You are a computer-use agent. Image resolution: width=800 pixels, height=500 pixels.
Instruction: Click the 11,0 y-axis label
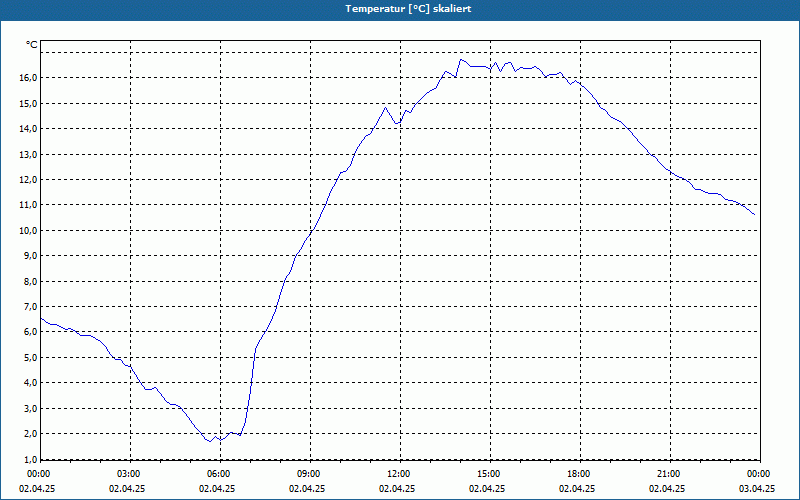[x=28, y=205]
